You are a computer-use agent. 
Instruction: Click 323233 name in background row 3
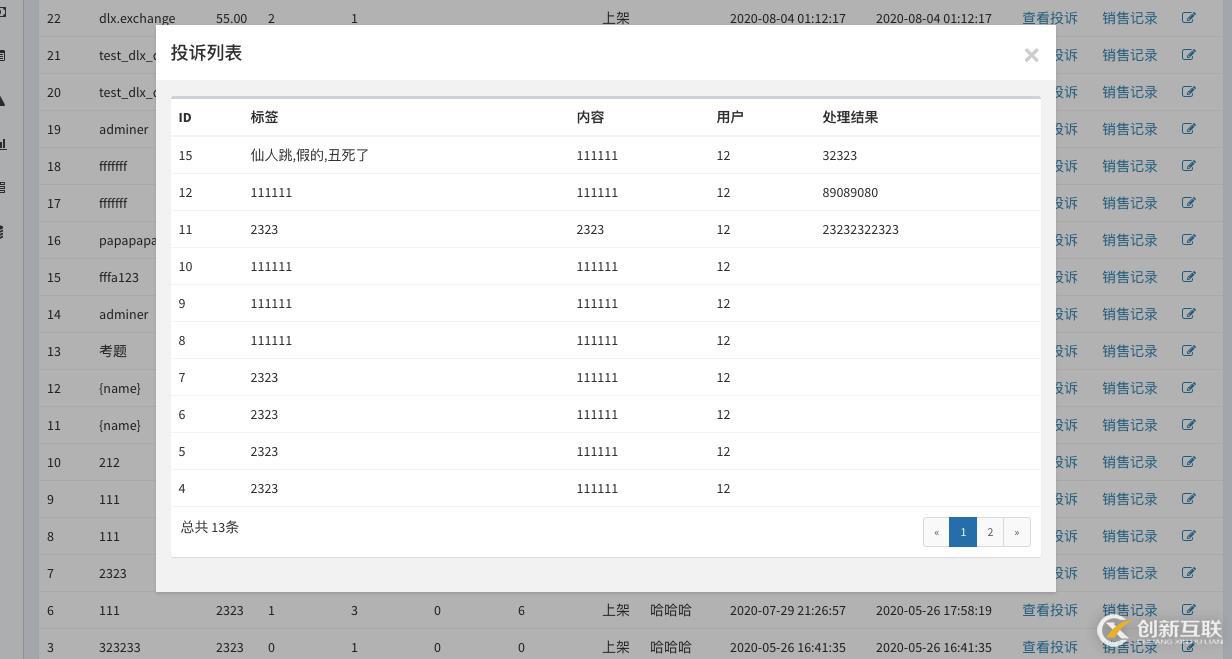coord(119,647)
